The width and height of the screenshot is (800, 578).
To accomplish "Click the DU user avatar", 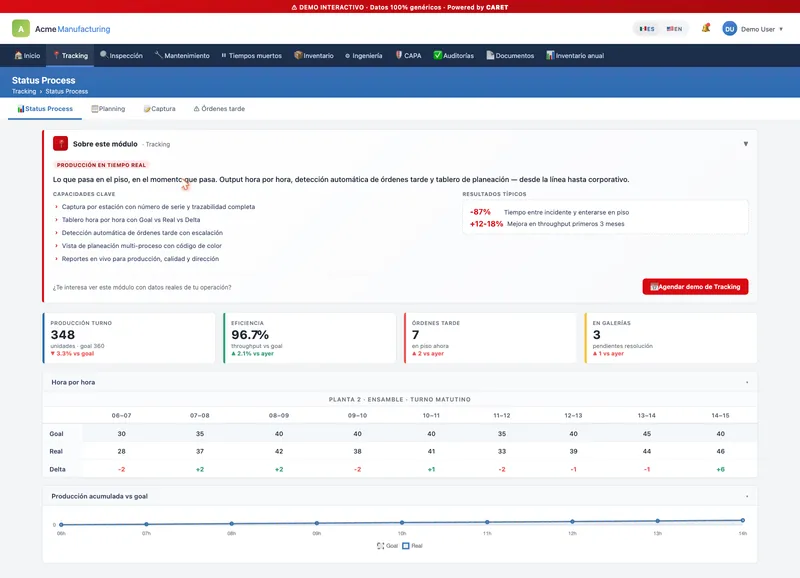I will (x=730, y=29).
